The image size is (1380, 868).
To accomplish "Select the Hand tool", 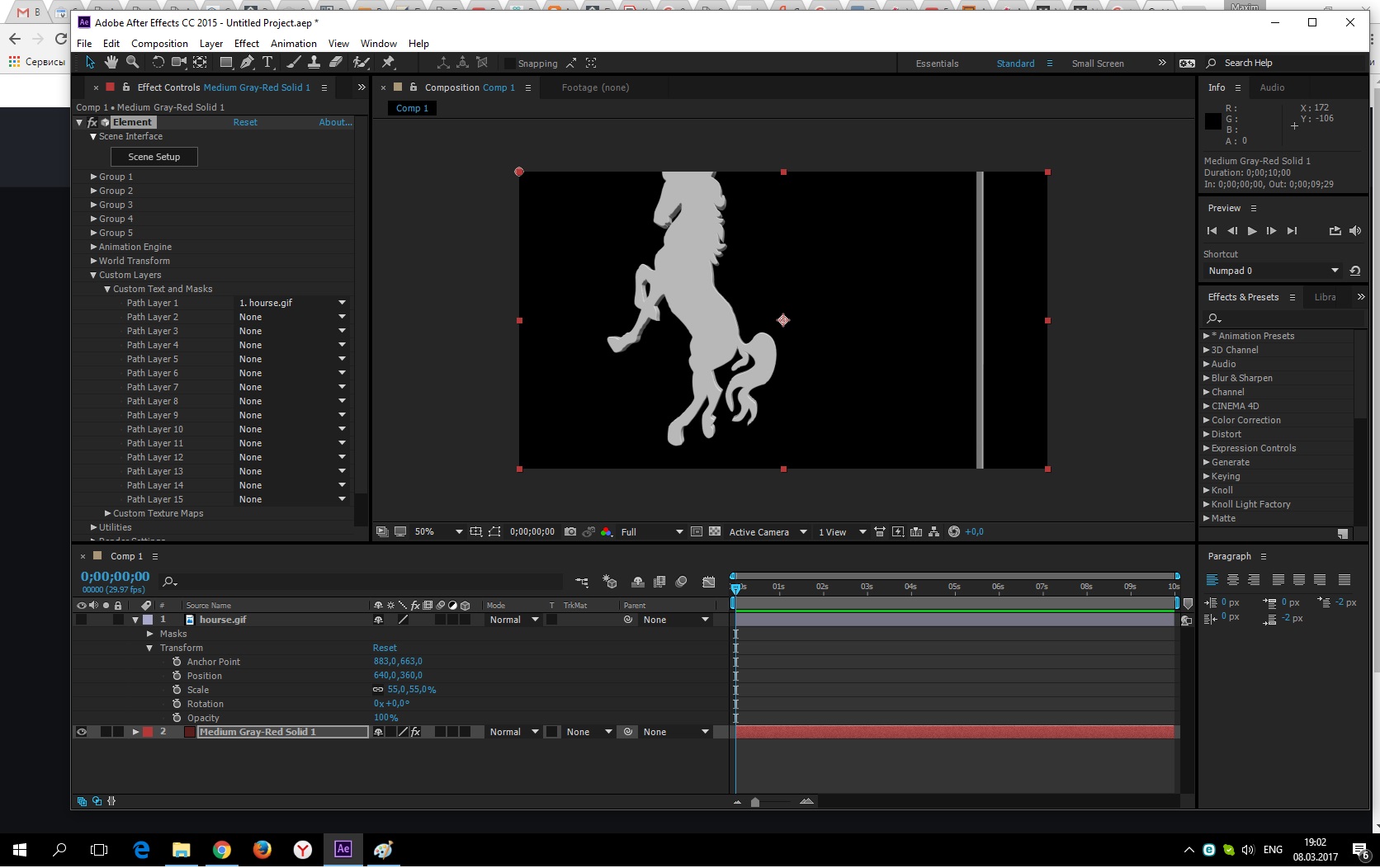I will point(111,63).
